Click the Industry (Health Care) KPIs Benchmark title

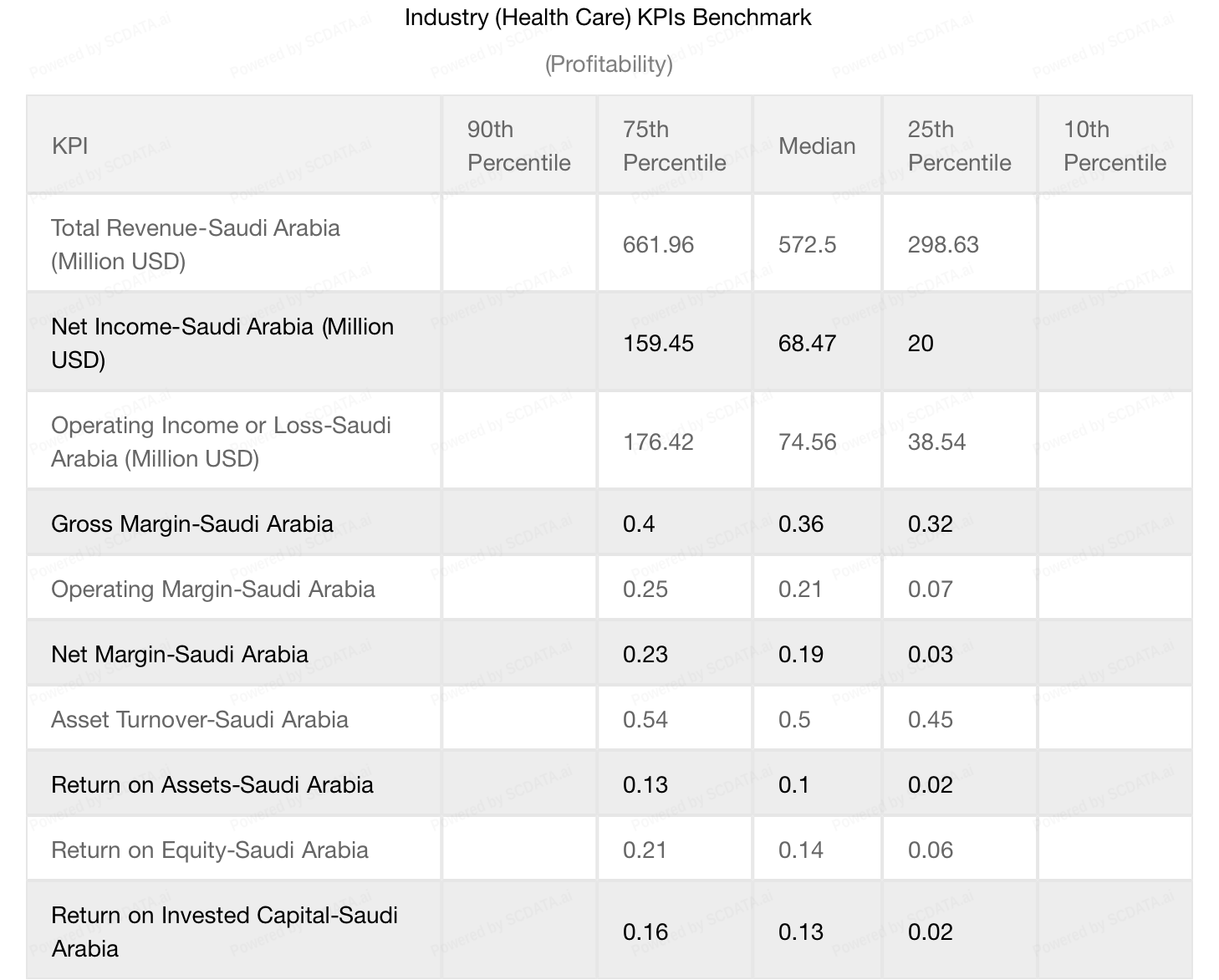608,18
